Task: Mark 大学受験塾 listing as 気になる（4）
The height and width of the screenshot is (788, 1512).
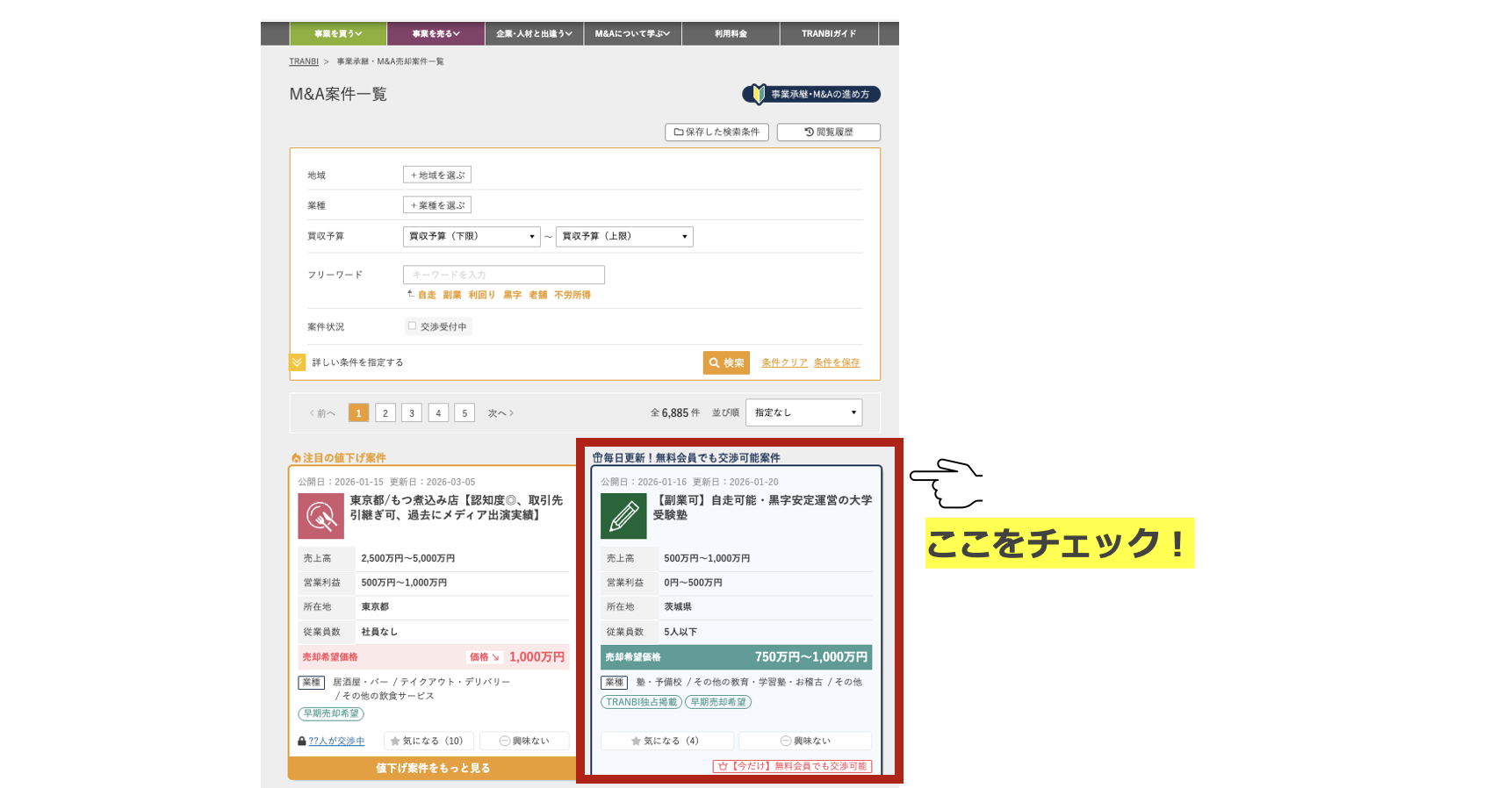Action: [667, 741]
